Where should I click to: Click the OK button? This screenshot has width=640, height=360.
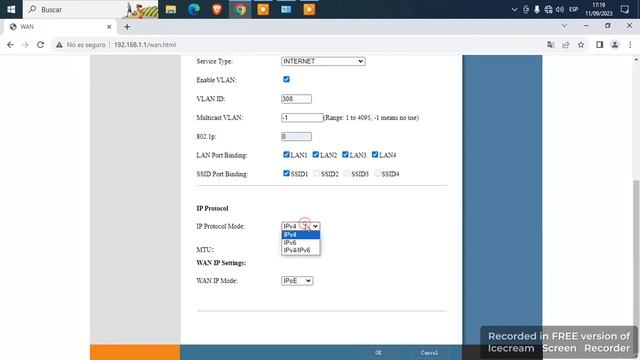tap(378, 353)
